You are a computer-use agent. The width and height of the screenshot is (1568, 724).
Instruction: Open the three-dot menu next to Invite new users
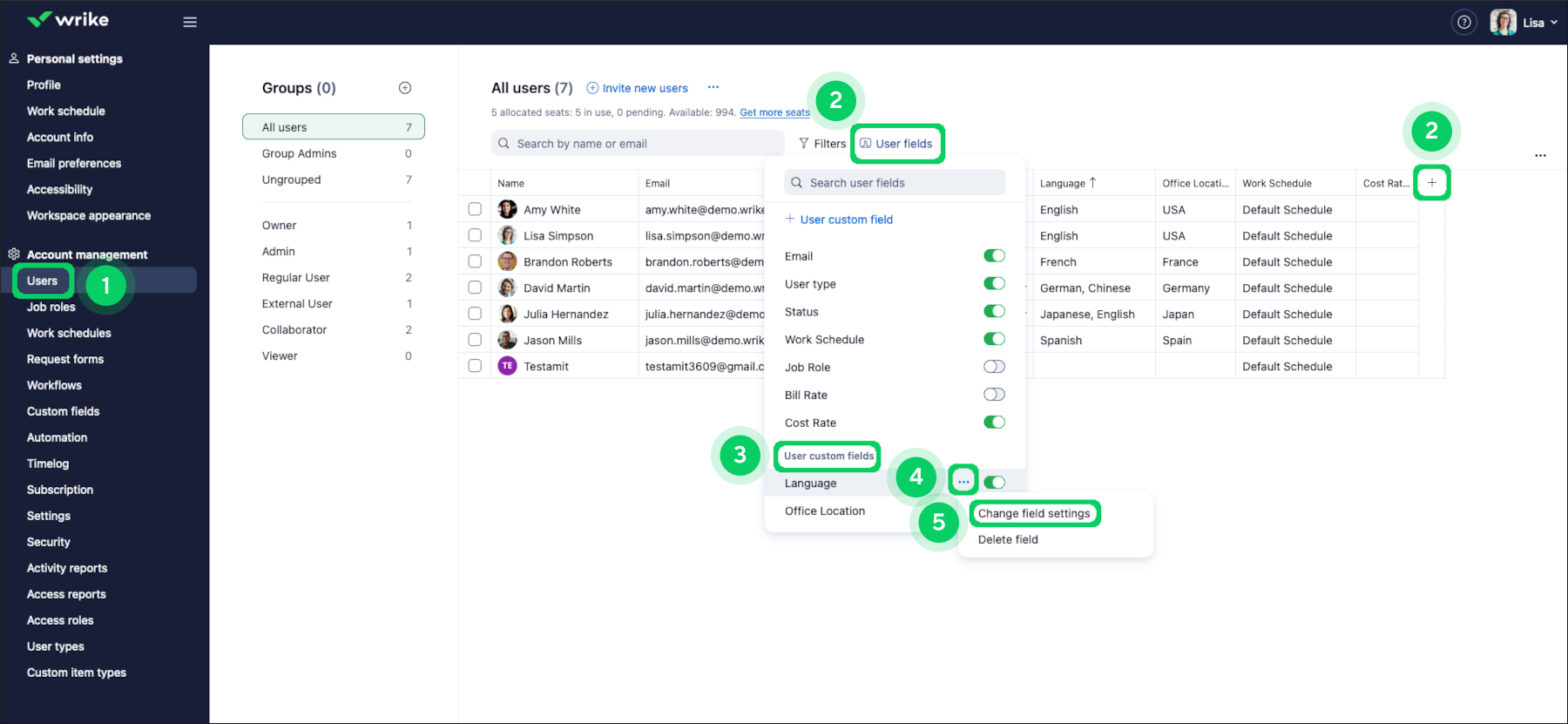click(x=713, y=87)
